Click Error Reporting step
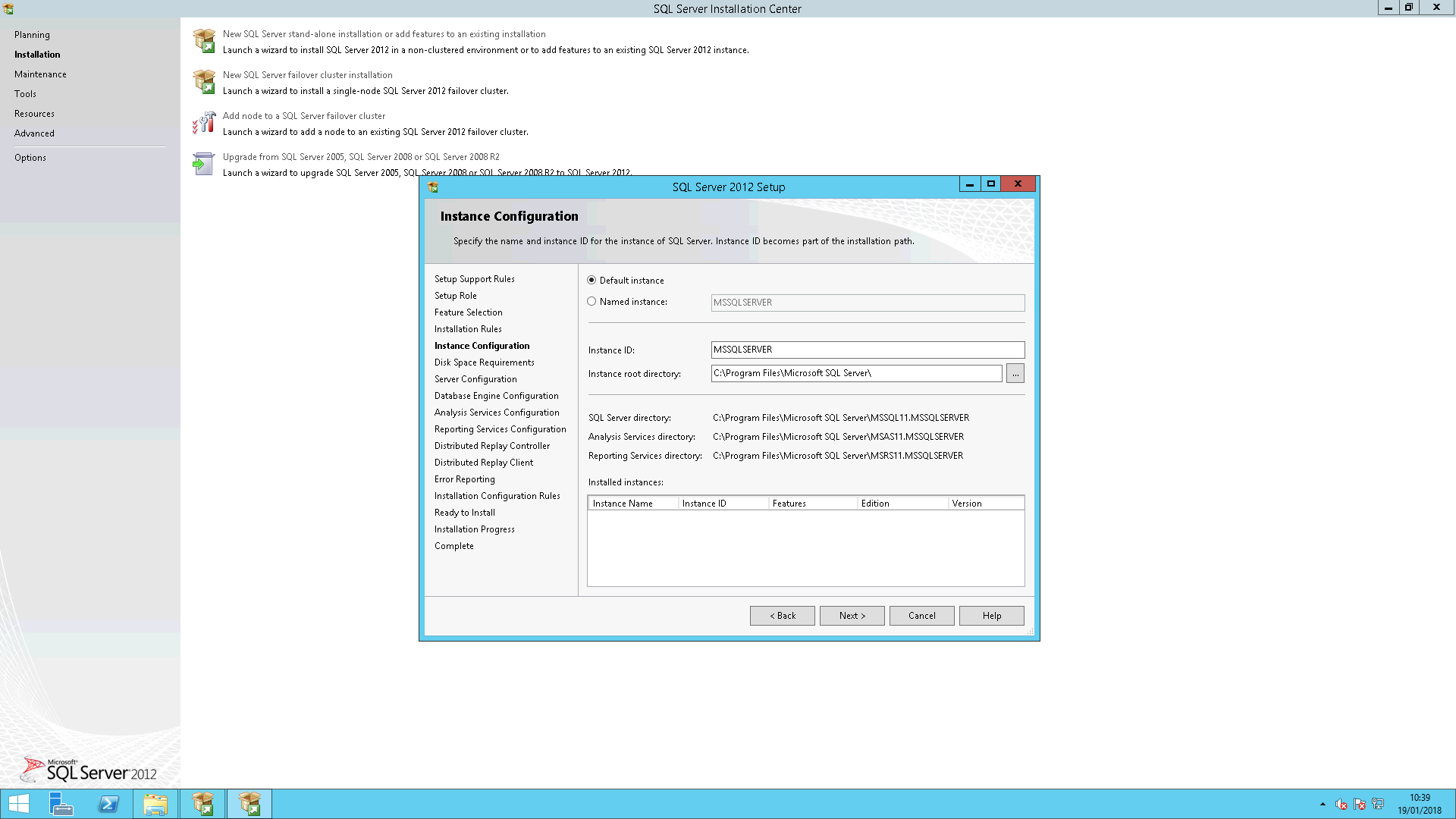 [x=465, y=479]
